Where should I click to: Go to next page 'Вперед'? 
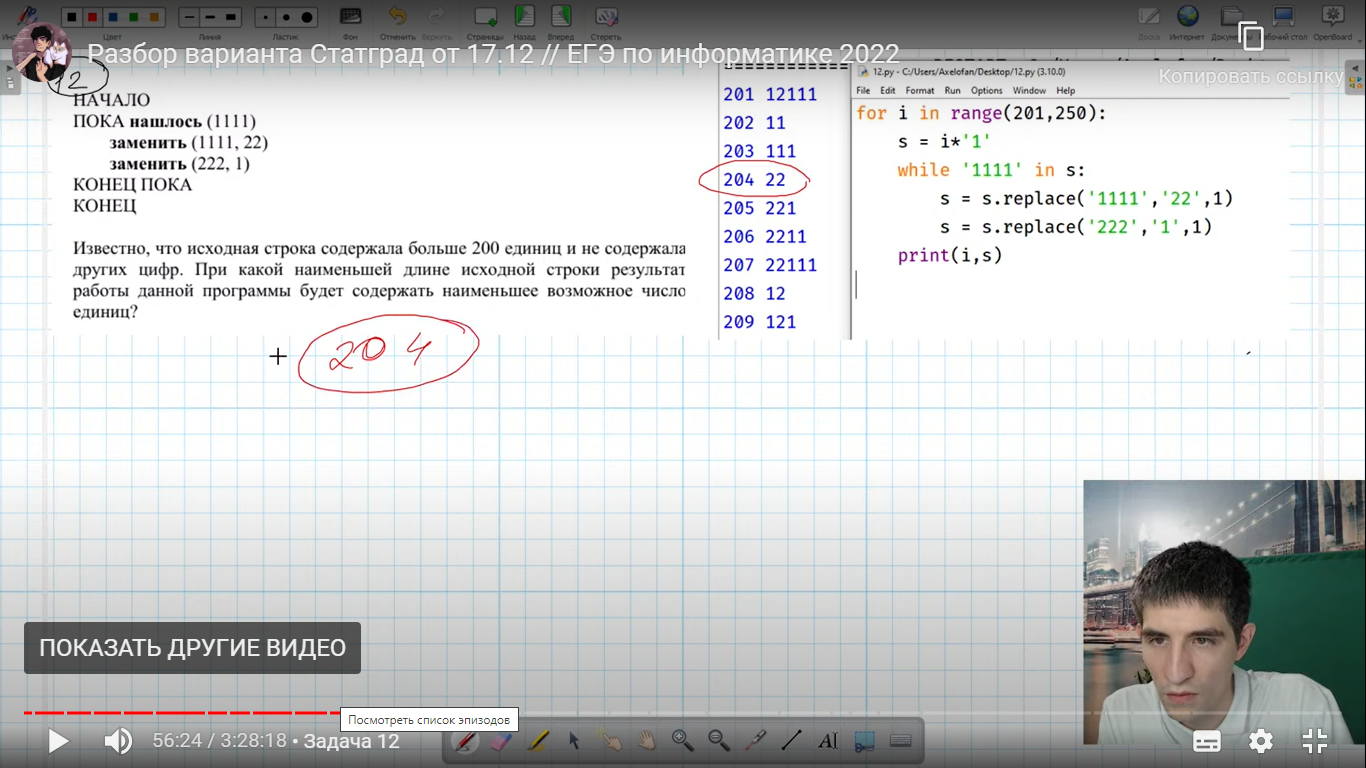(x=561, y=18)
